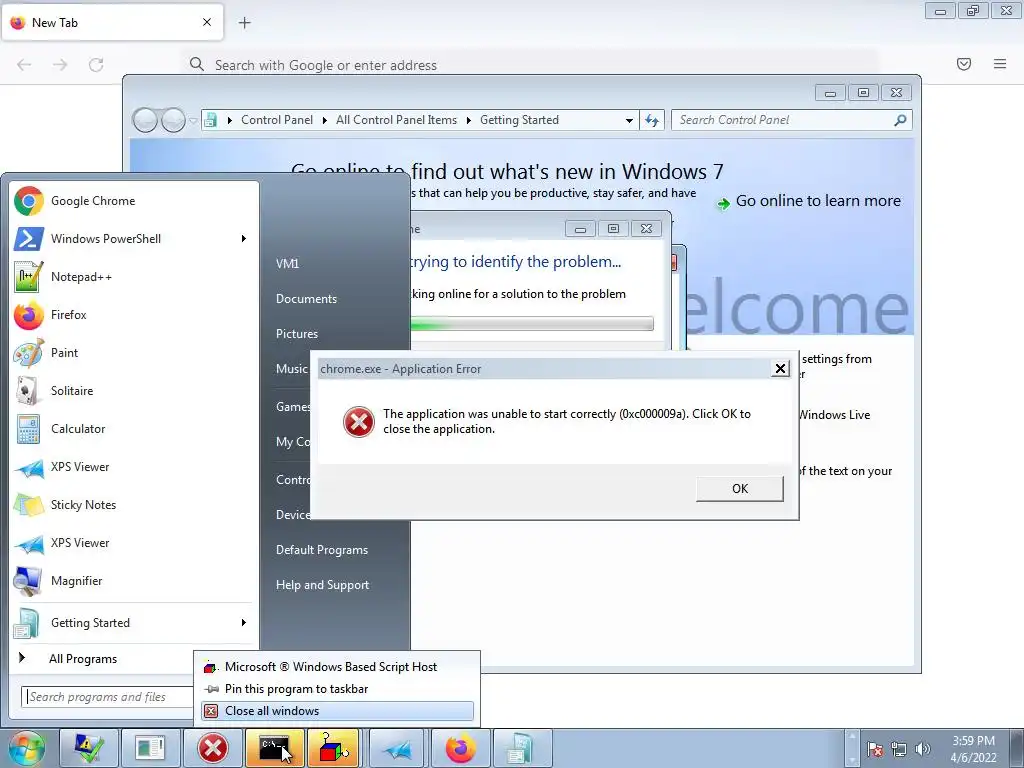Viewport: 1024px width, 768px height.
Task: Select the New Tab Firefox tab
Action: (x=112, y=23)
